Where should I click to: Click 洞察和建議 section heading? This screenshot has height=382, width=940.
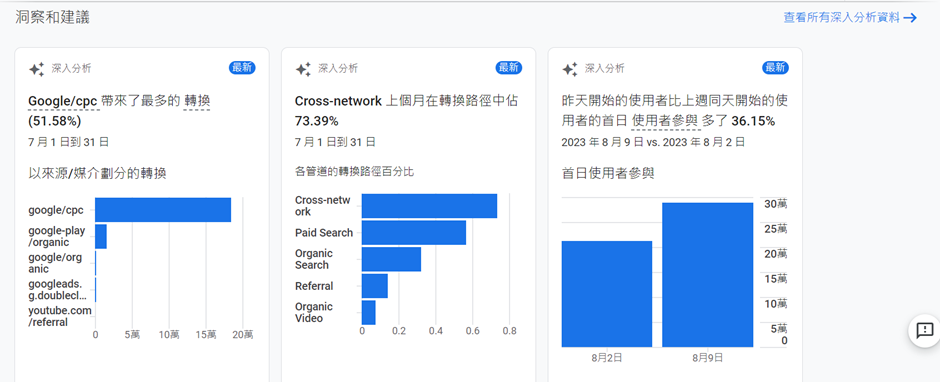52,17
